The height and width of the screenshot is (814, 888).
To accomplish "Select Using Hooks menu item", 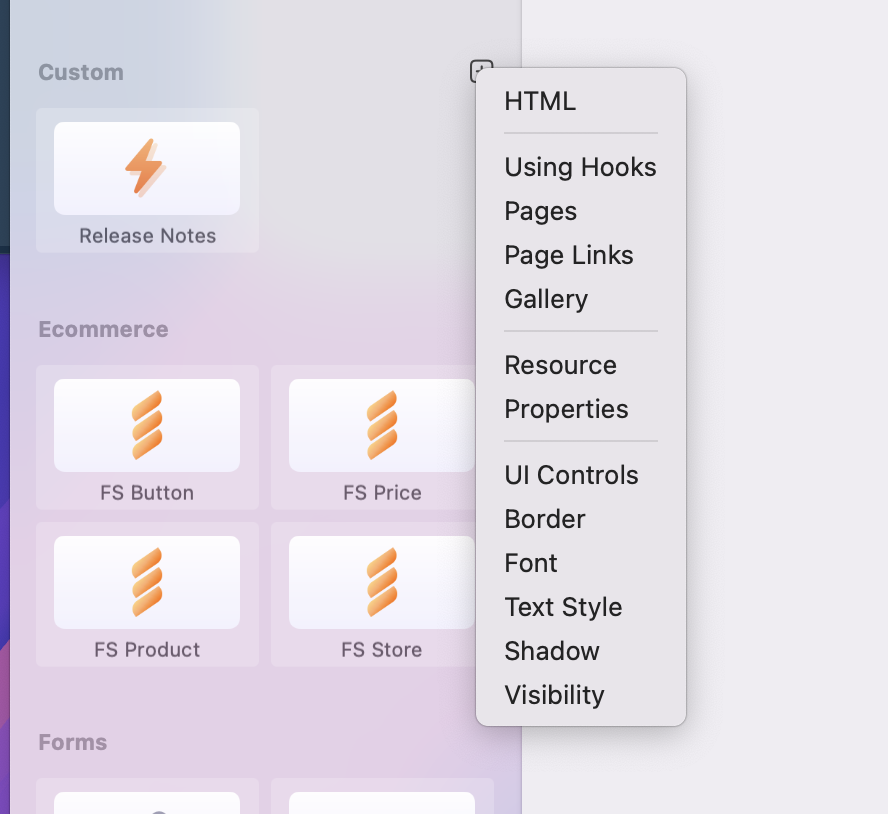I will point(580,167).
